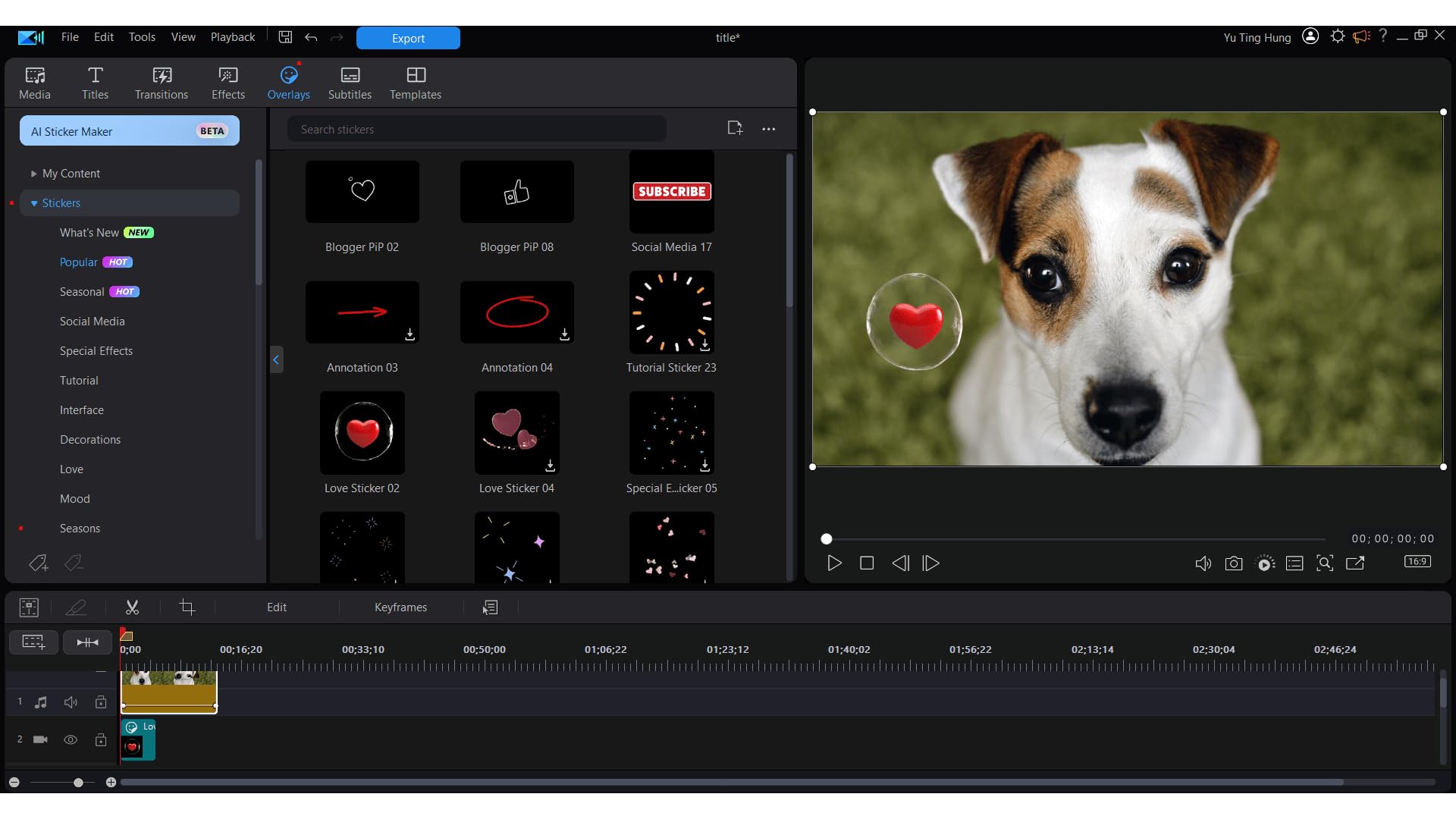Click the import sticker icon
This screenshot has width=1456, height=819.
point(734,129)
